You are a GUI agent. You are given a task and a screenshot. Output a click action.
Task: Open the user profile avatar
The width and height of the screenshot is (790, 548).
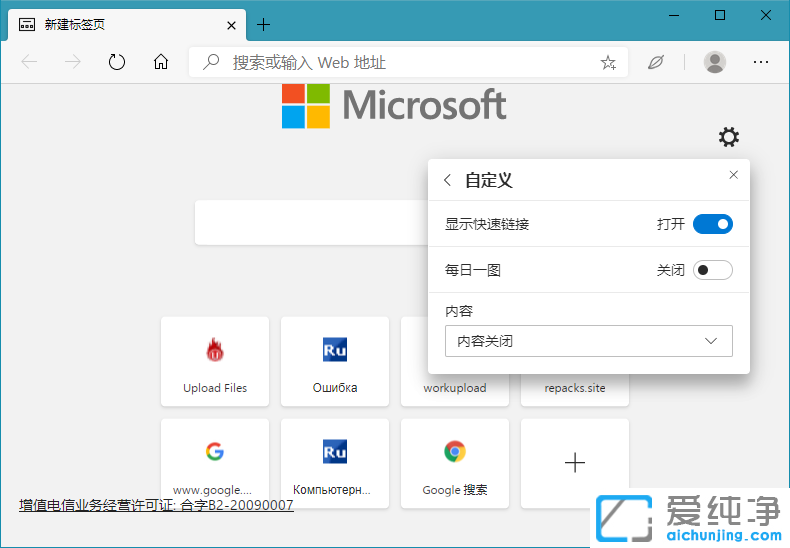(x=714, y=62)
